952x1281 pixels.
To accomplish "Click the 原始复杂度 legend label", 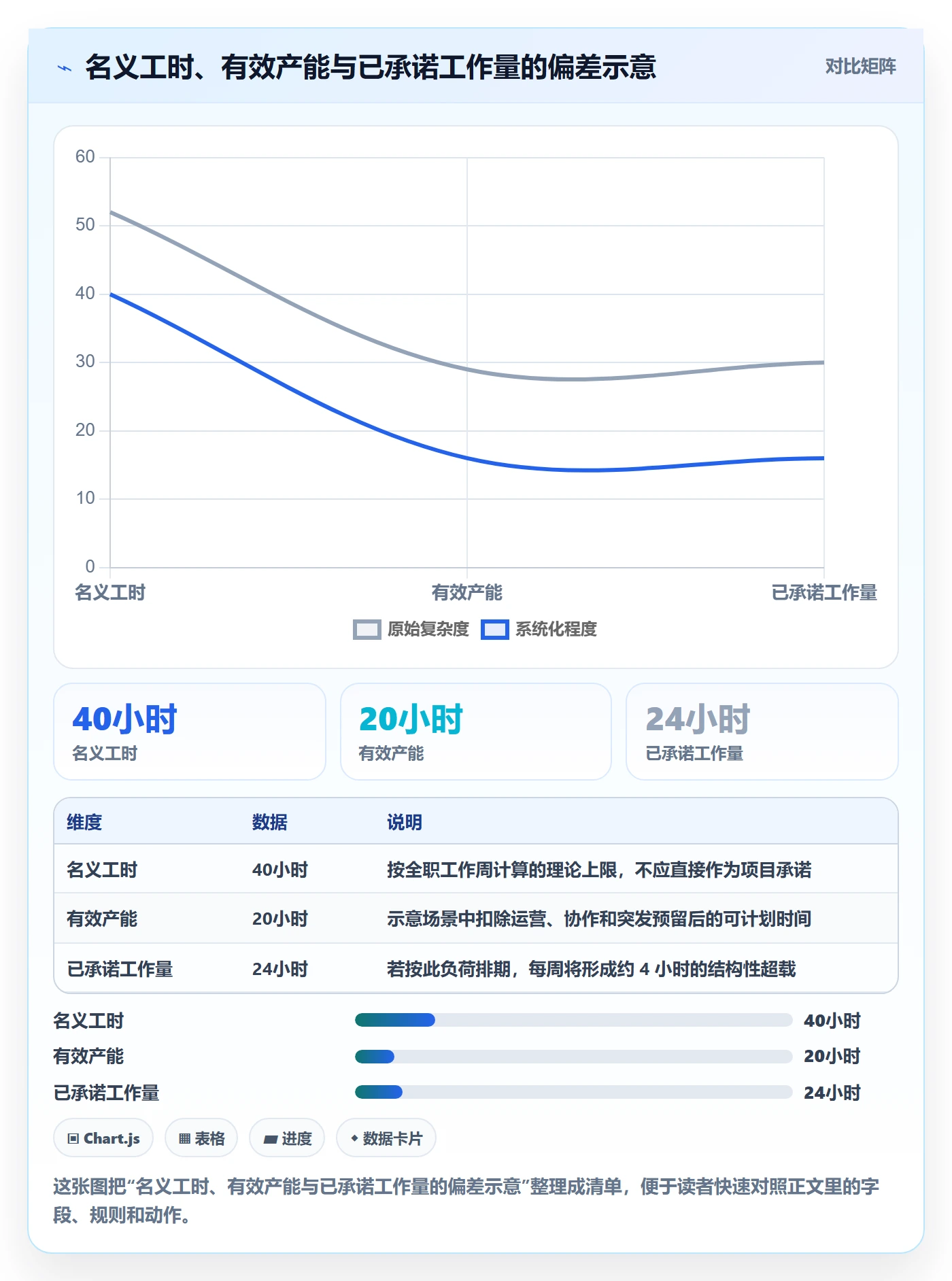I will (428, 629).
